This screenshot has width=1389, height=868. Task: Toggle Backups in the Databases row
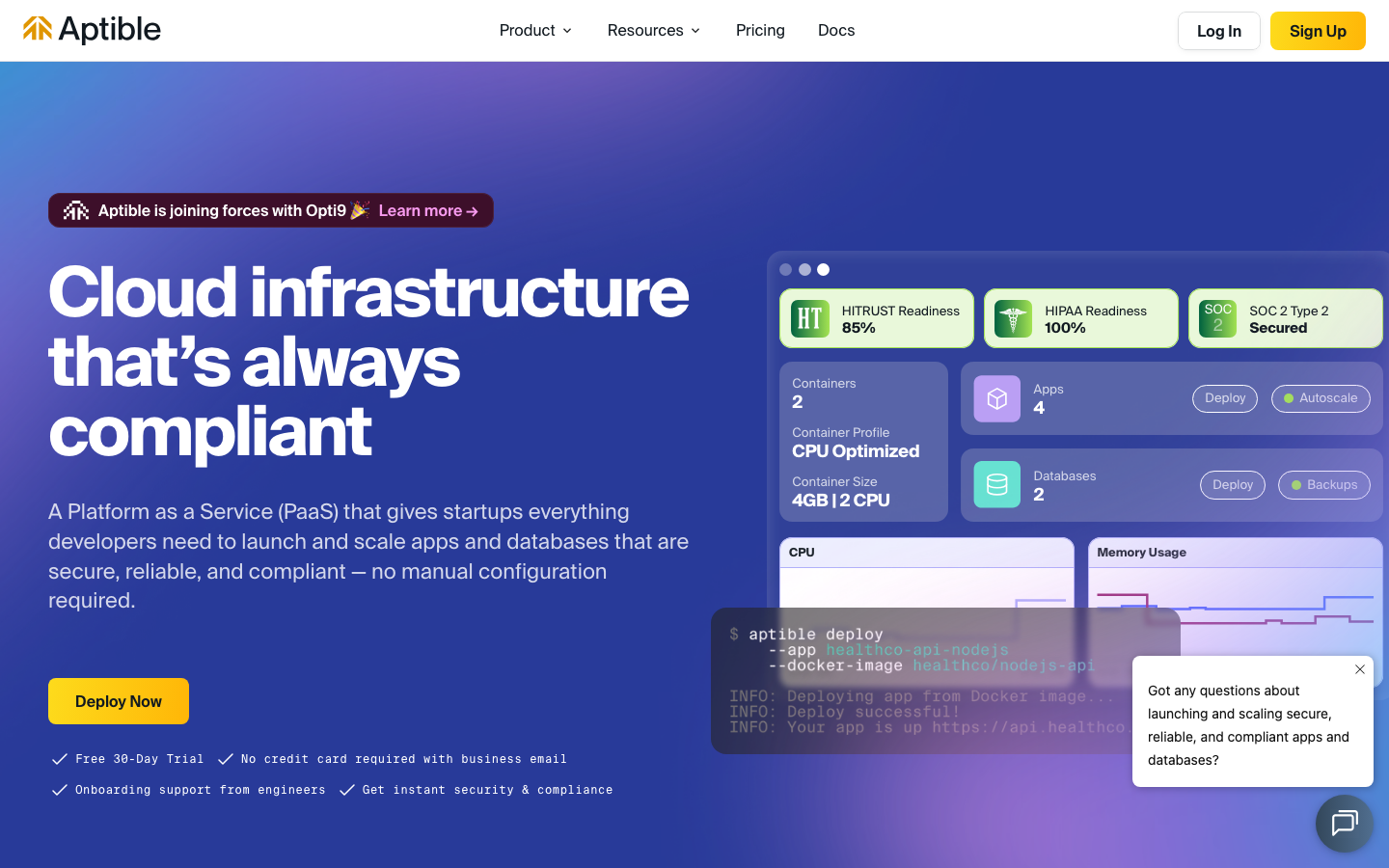1324,485
